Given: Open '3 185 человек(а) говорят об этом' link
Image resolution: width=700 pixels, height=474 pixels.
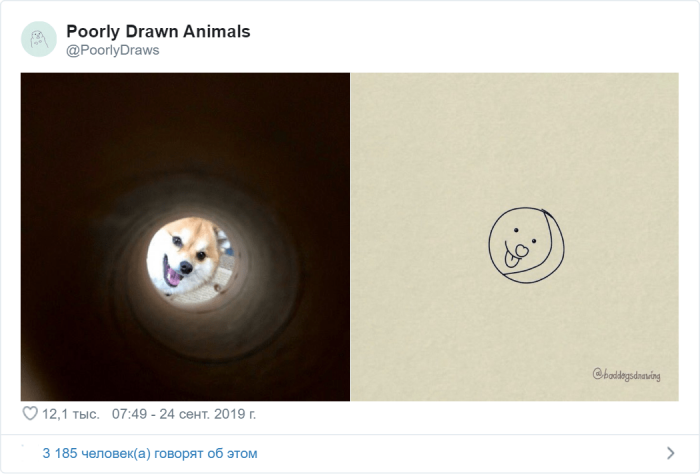Looking at the screenshot, I should 150,453.
